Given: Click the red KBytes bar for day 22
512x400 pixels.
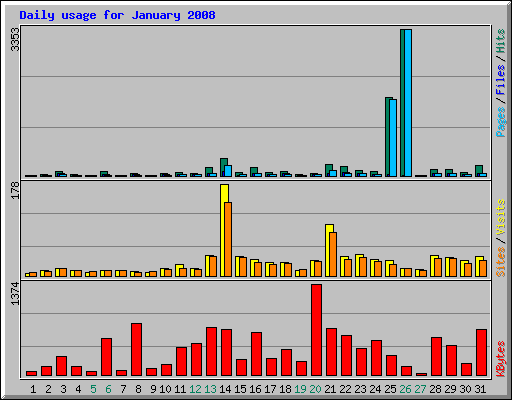Looking at the screenshot, I should pos(346,355).
